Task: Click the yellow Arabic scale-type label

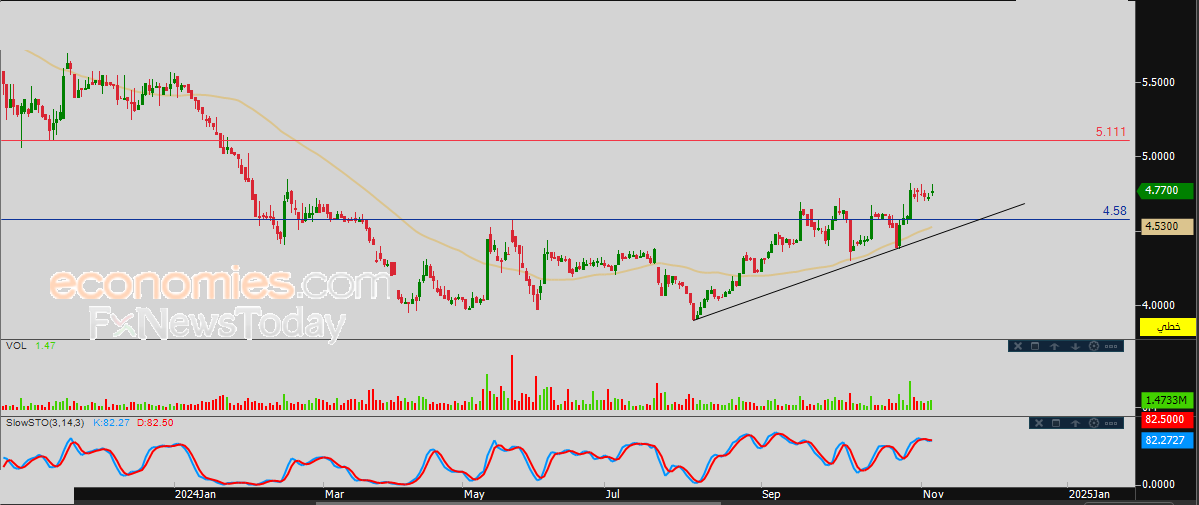Action: (1168, 327)
